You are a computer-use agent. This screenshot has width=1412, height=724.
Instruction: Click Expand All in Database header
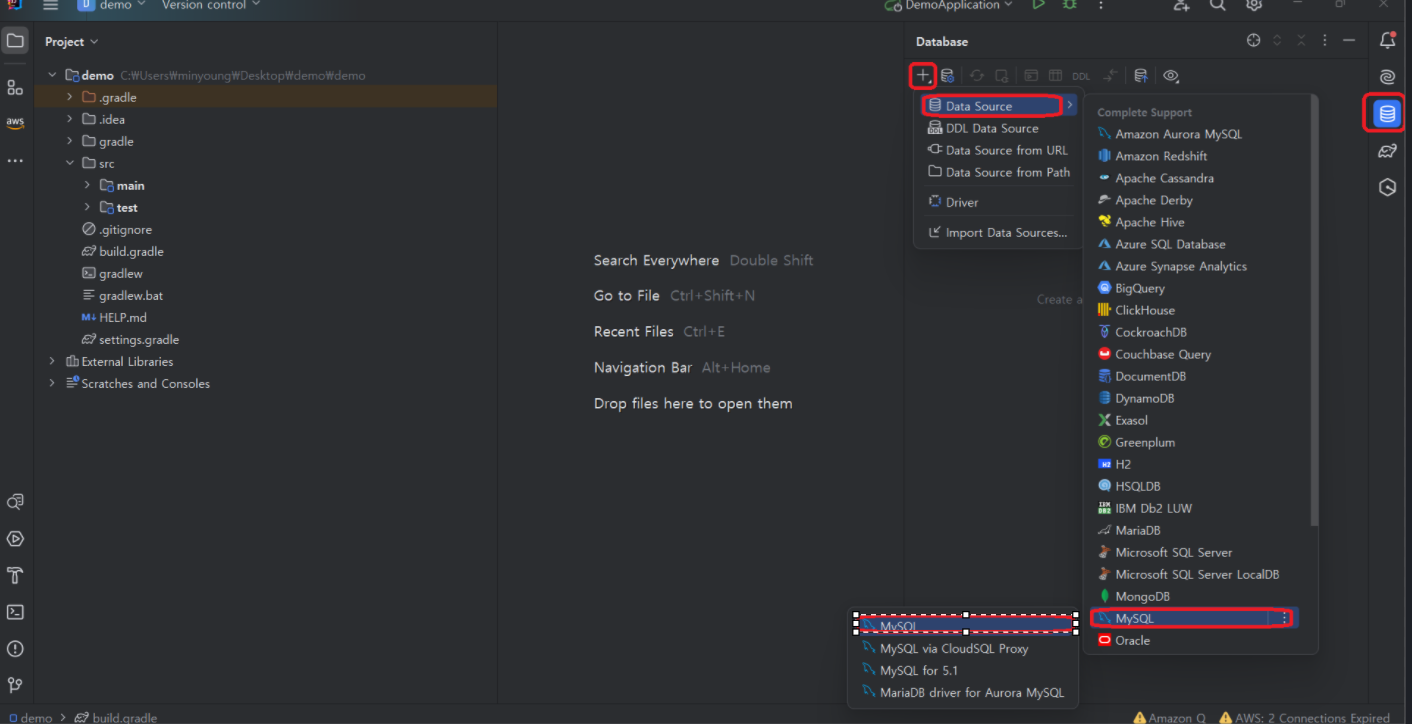click(x=1277, y=41)
